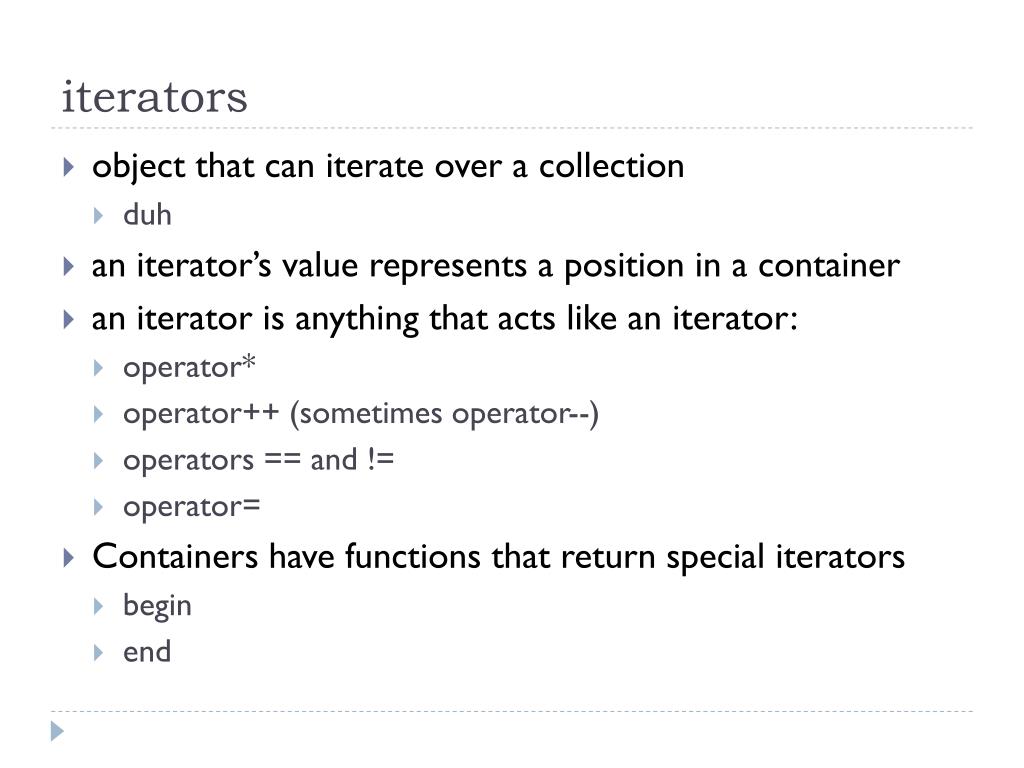1024x768 pixels.
Task: Click the 'iterators' slide title
Action: point(155,97)
